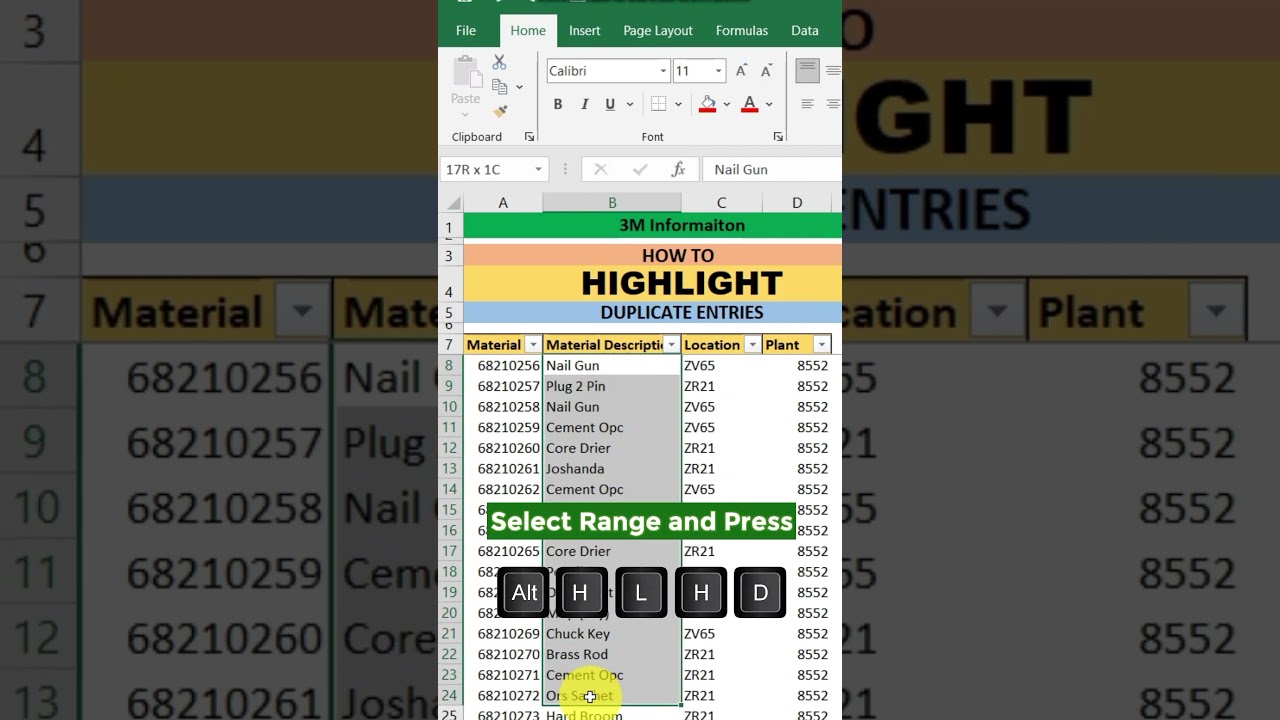Click Material cell 68210262
Image resolution: width=1280 pixels, height=720 pixels.
[x=503, y=490]
